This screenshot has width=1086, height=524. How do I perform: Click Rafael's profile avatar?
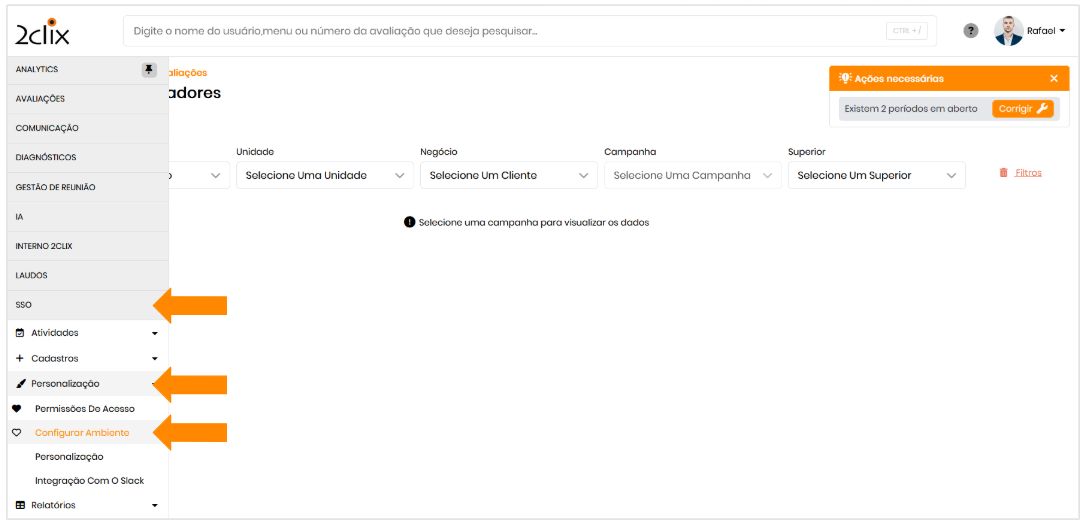click(x=1008, y=31)
